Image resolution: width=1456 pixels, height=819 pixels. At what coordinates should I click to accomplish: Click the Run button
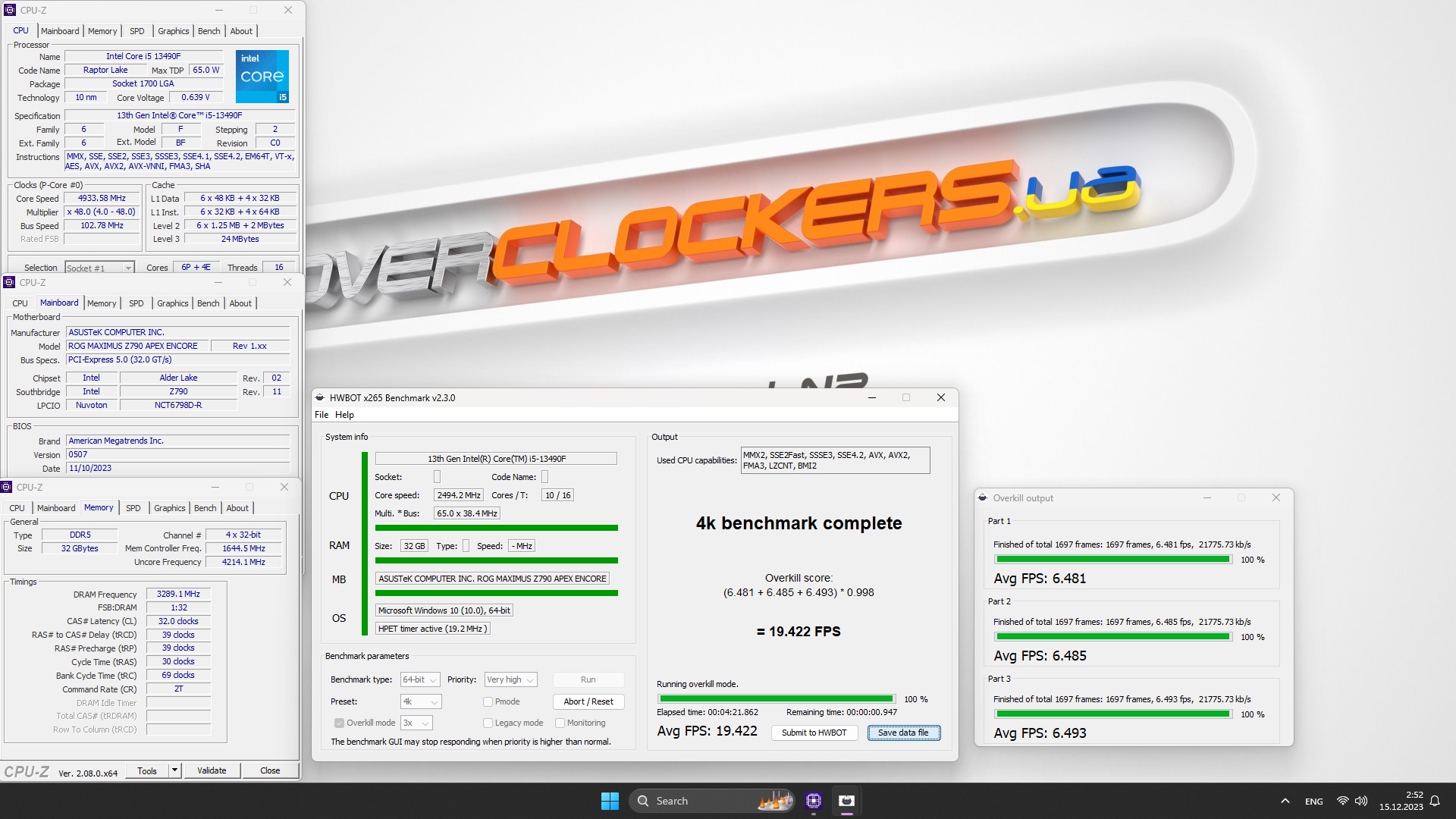[588, 679]
